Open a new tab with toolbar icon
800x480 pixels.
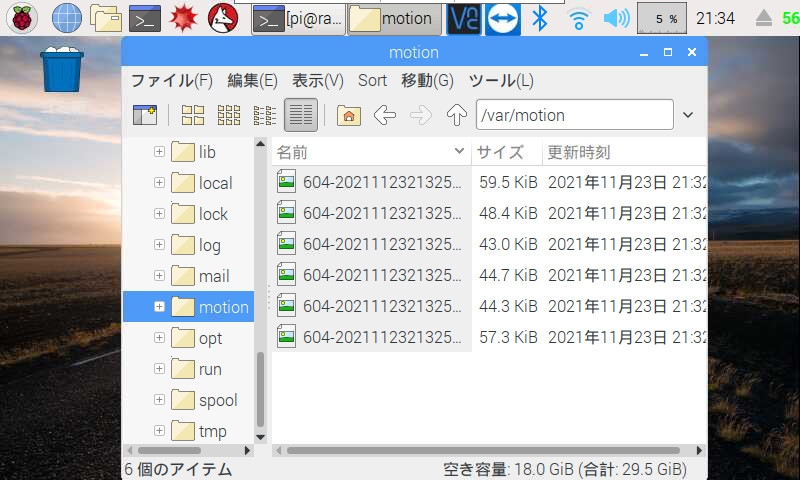click(145, 115)
